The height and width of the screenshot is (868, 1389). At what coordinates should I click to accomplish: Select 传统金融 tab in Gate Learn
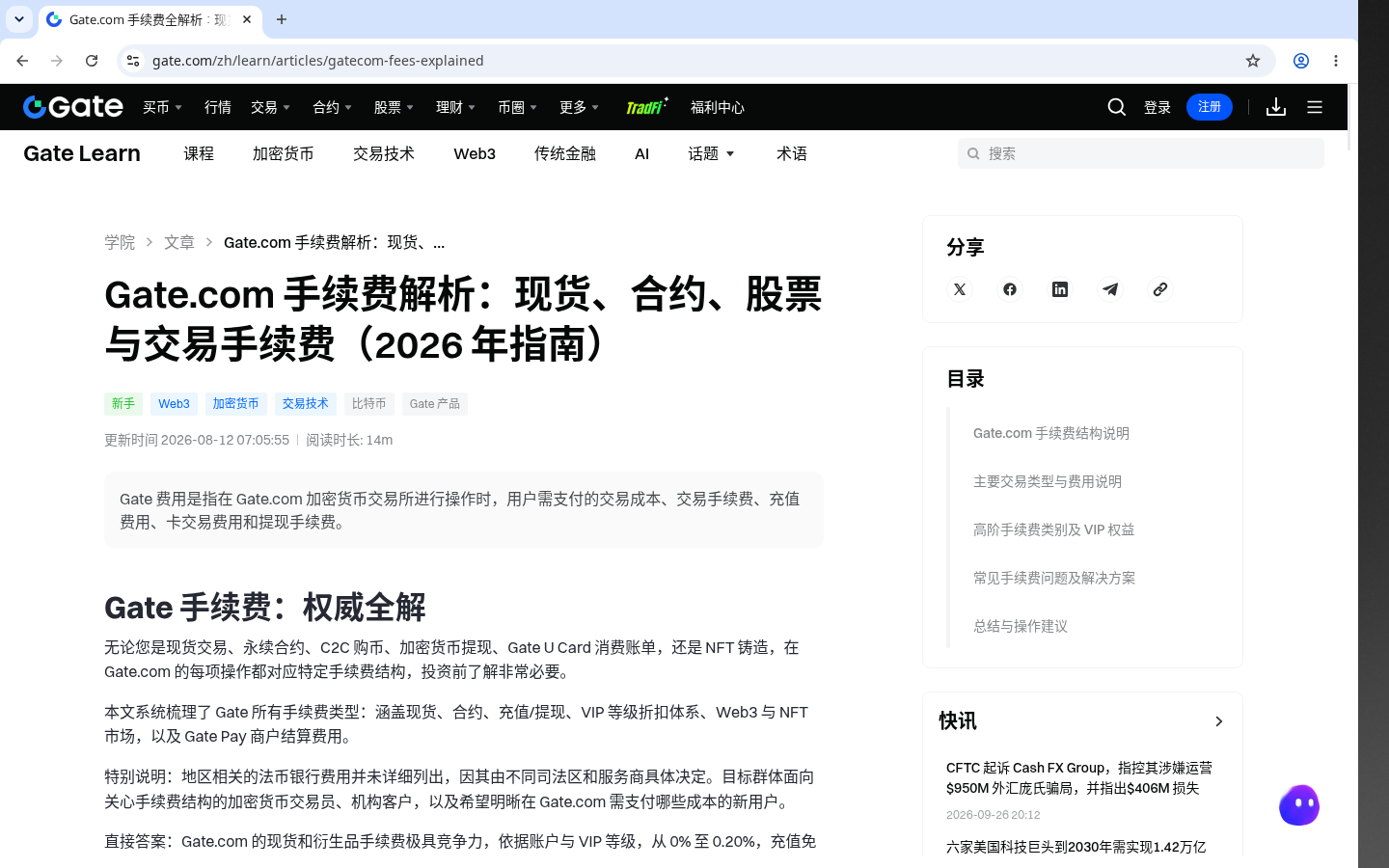565,153
